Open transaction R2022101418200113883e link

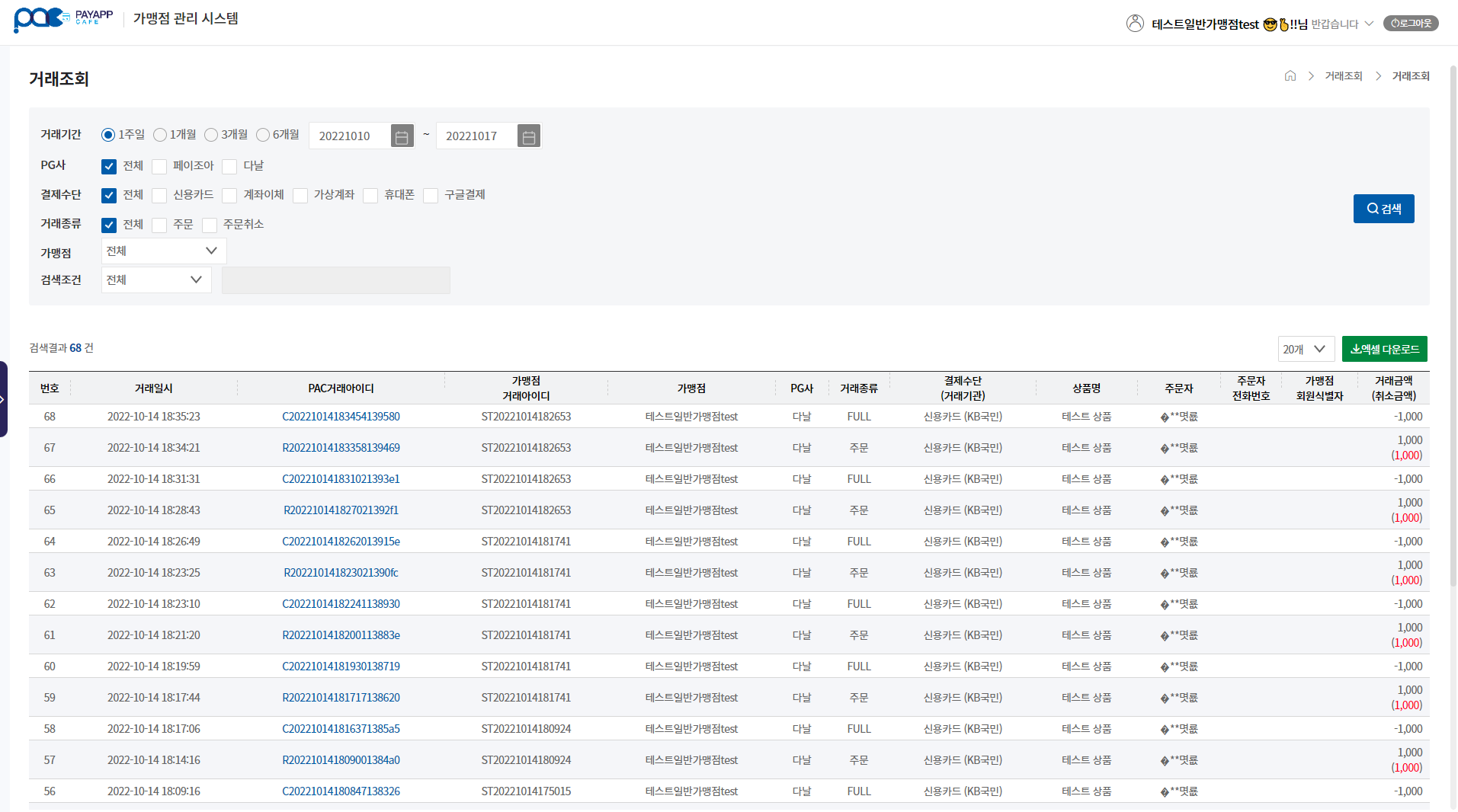click(341, 635)
